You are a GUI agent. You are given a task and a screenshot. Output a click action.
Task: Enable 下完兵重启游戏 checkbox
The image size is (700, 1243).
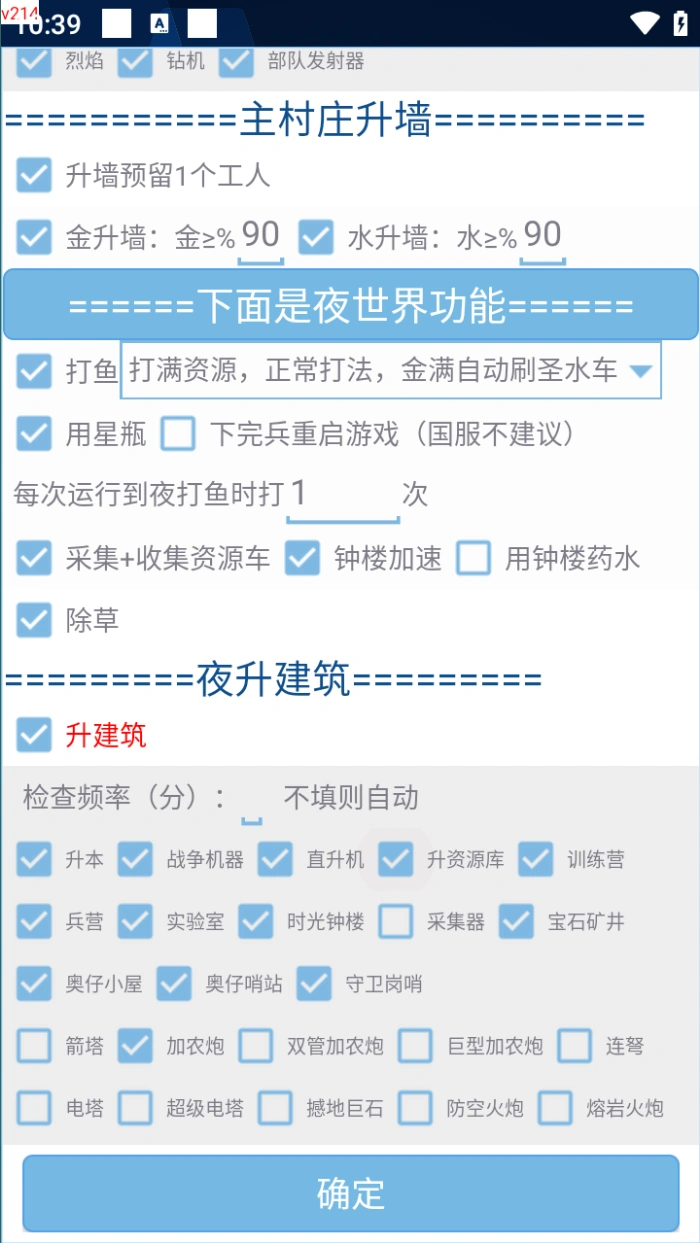coord(179,434)
